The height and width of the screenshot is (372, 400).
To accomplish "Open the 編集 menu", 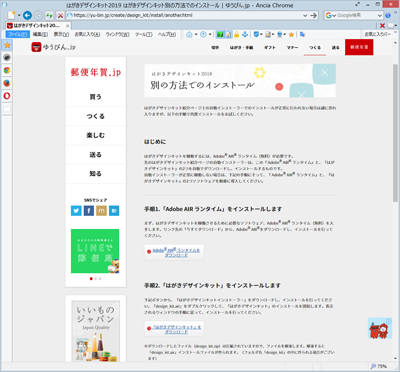I will point(40,34).
